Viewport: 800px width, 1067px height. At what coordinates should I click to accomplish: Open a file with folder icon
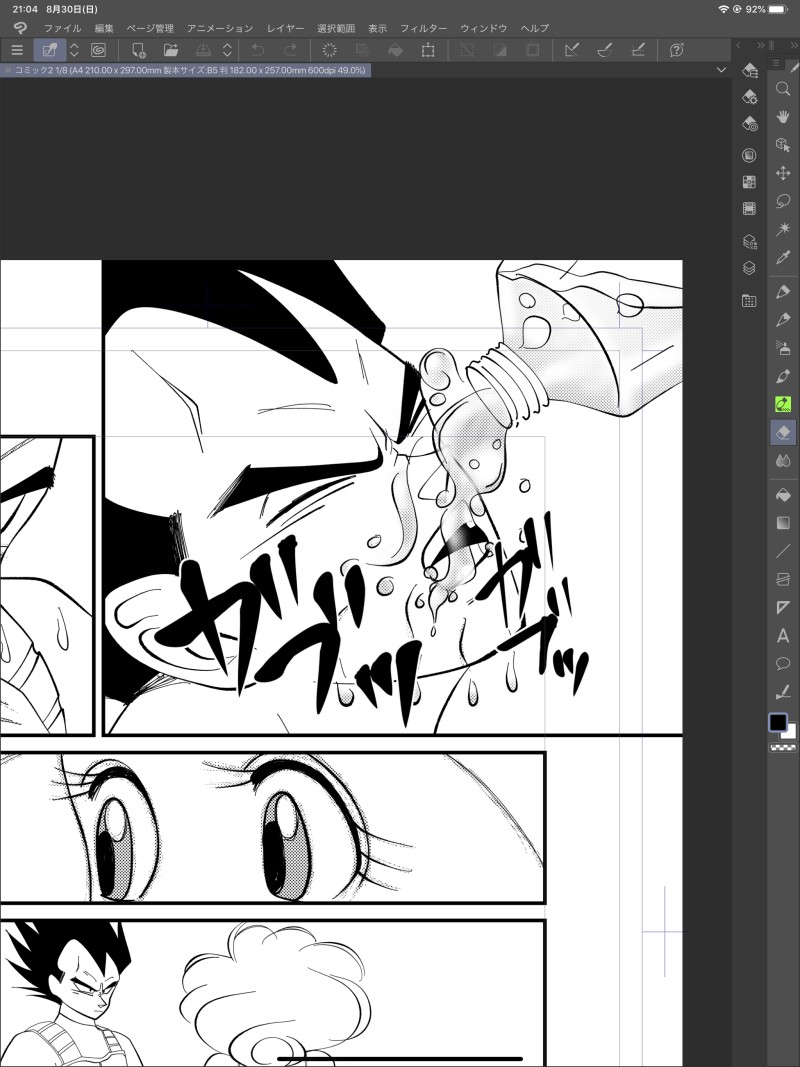coord(171,50)
